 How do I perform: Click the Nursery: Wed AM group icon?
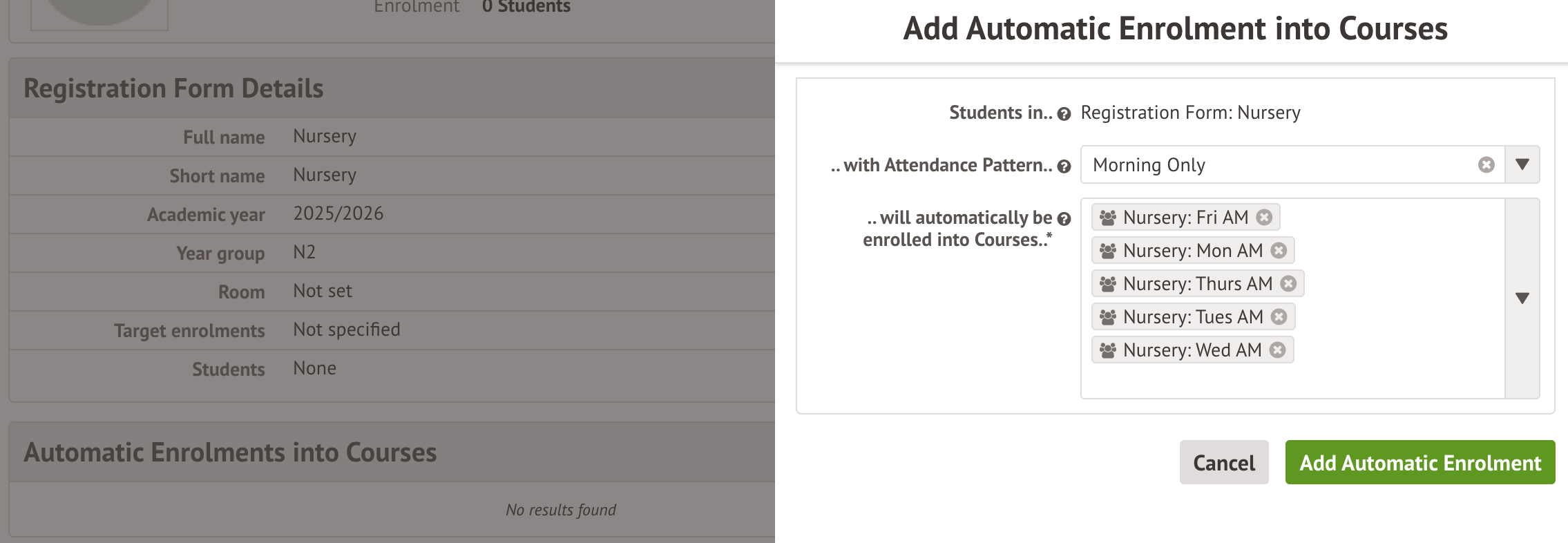(1108, 350)
